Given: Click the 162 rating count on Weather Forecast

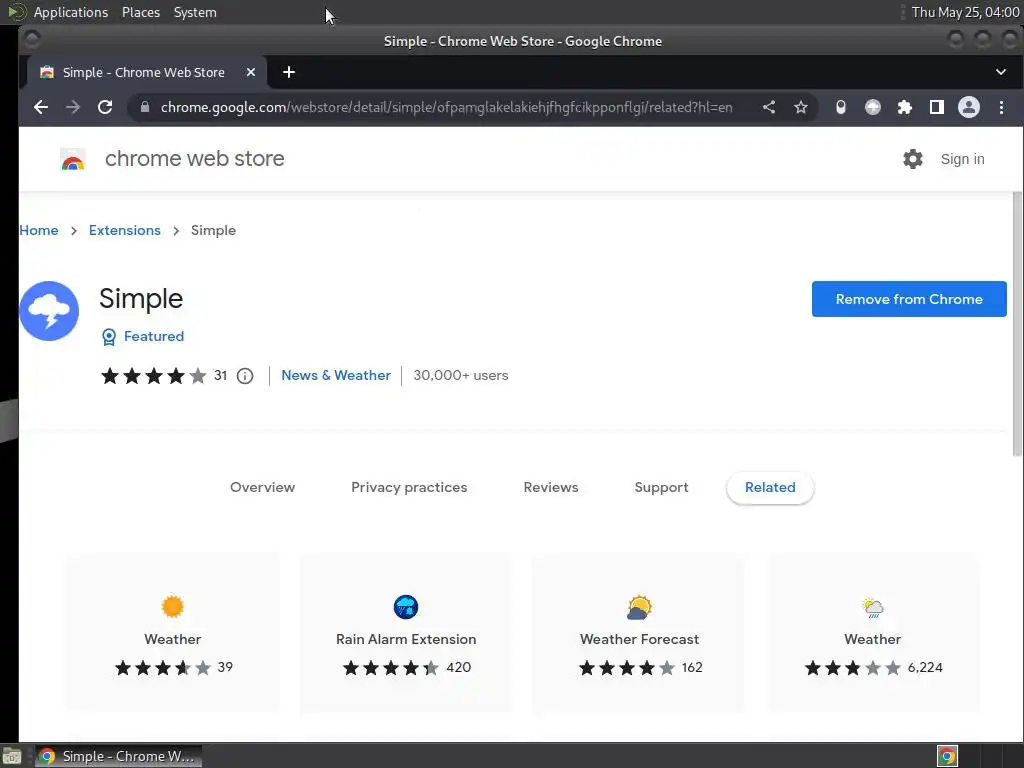Looking at the screenshot, I should tap(692, 667).
